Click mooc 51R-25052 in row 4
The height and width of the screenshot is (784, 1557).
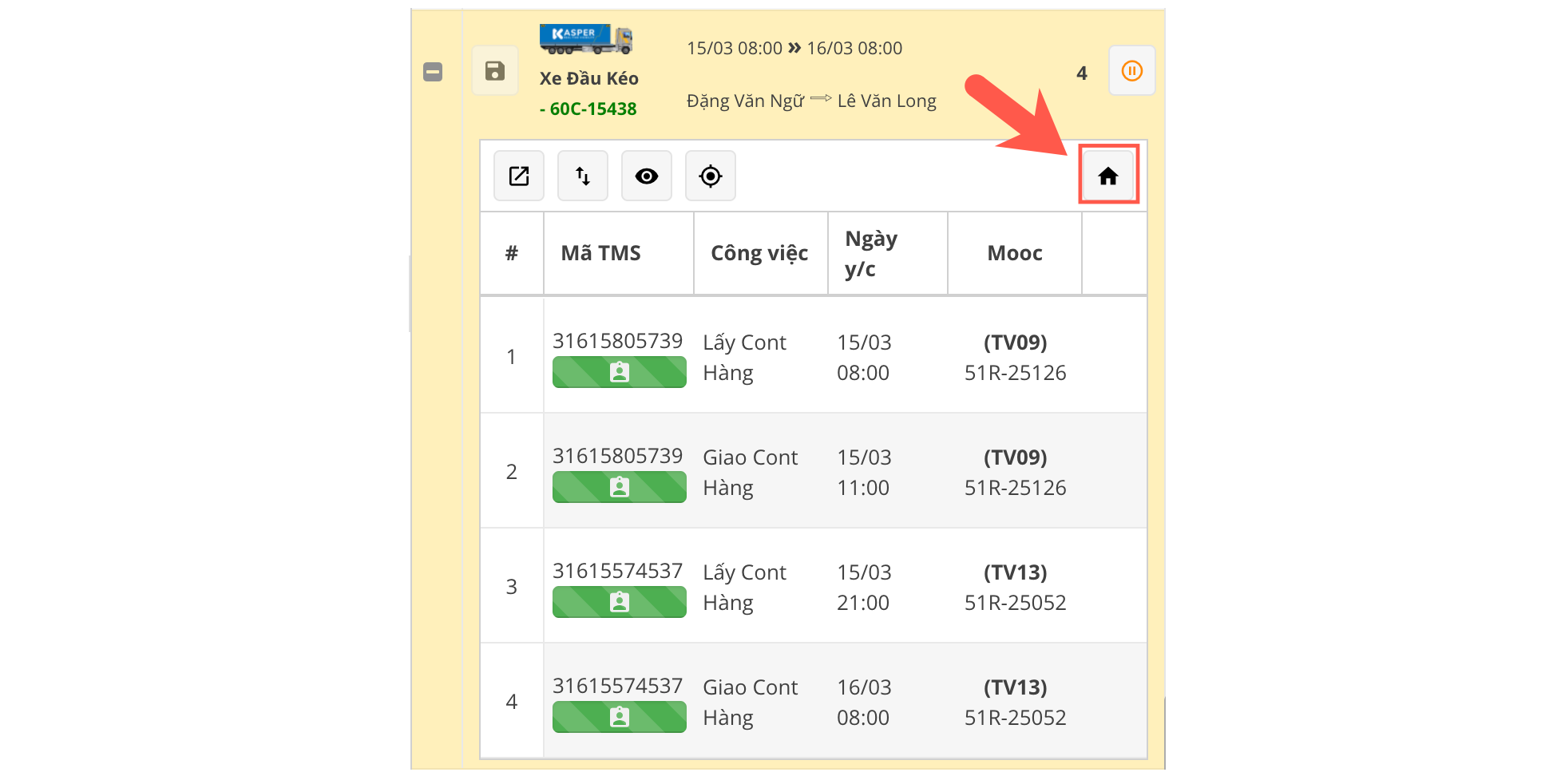(x=1015, y=718)
